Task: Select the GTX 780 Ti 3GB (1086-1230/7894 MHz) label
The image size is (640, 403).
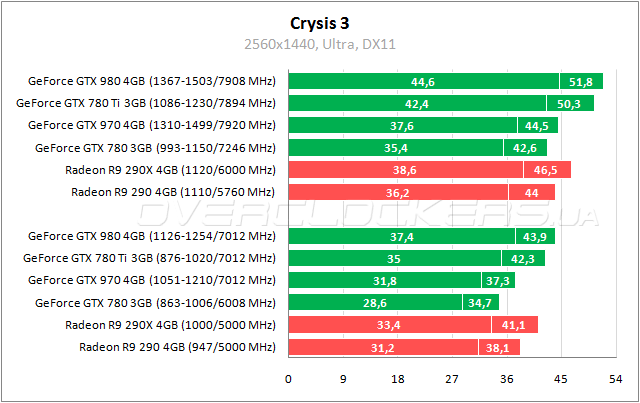Action: point(151,103)
